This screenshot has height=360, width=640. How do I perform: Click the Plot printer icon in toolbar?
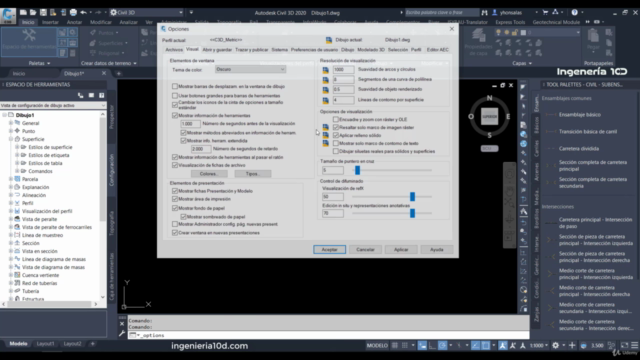tap(73, 13)
